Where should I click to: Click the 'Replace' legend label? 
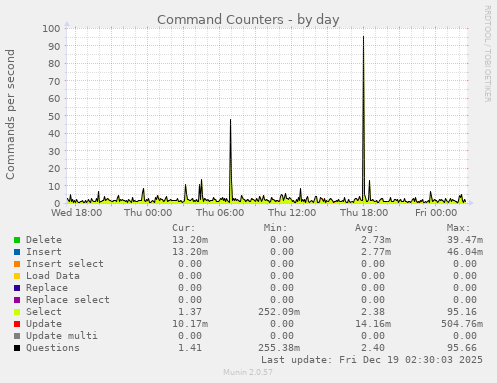[47, 288]
